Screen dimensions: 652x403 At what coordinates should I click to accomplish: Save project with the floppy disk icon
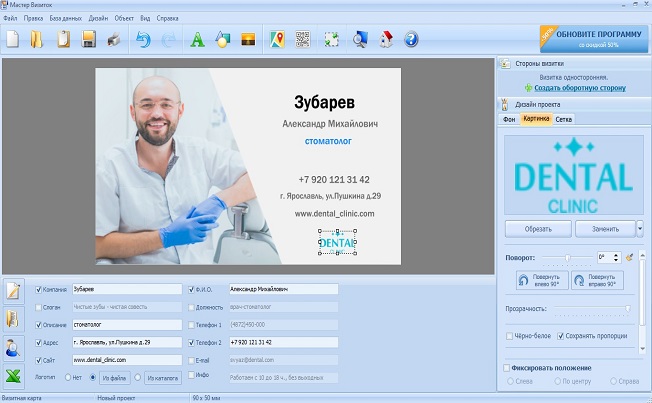89,39
